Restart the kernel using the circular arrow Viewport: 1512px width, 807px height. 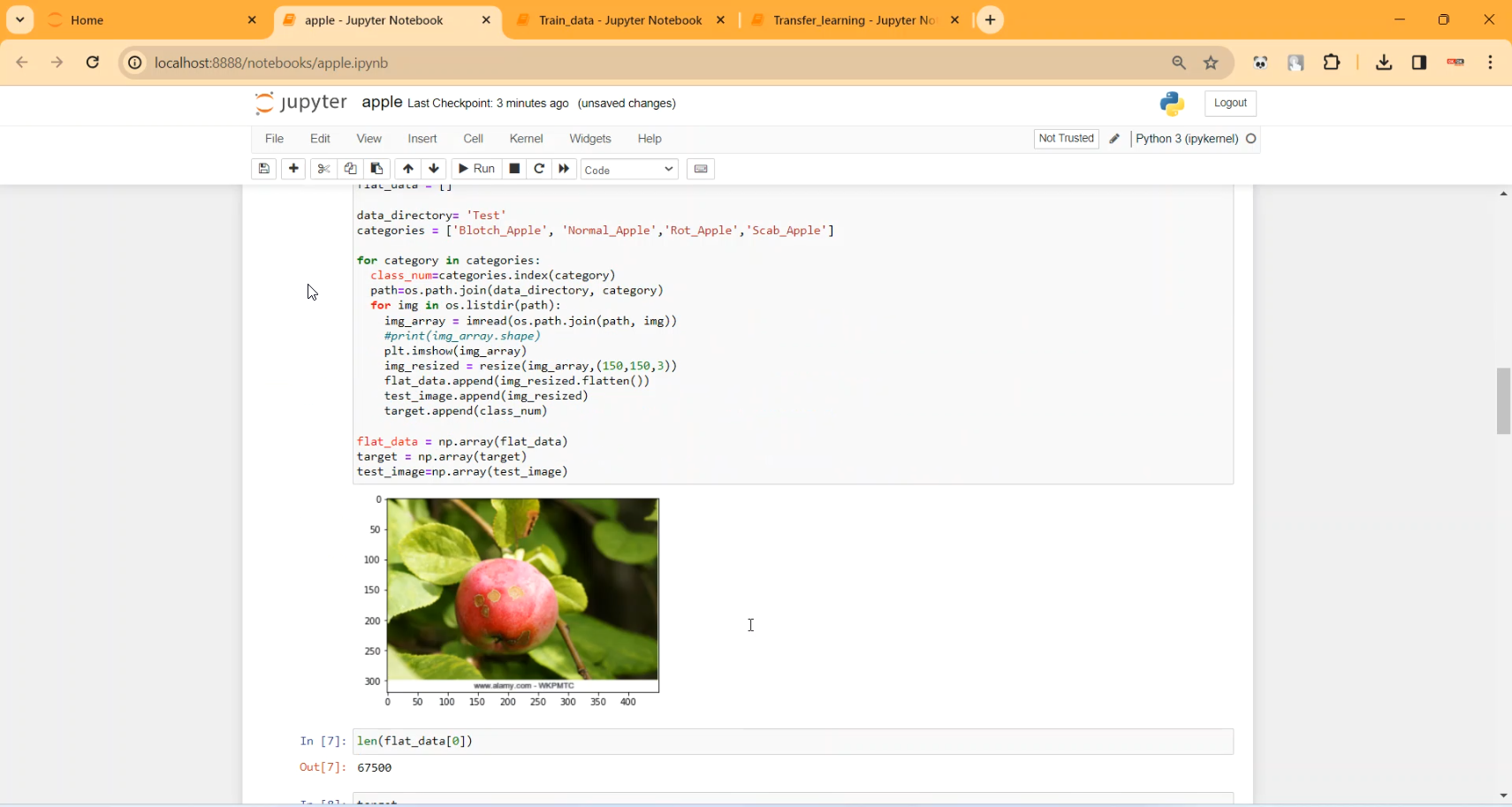539,169
